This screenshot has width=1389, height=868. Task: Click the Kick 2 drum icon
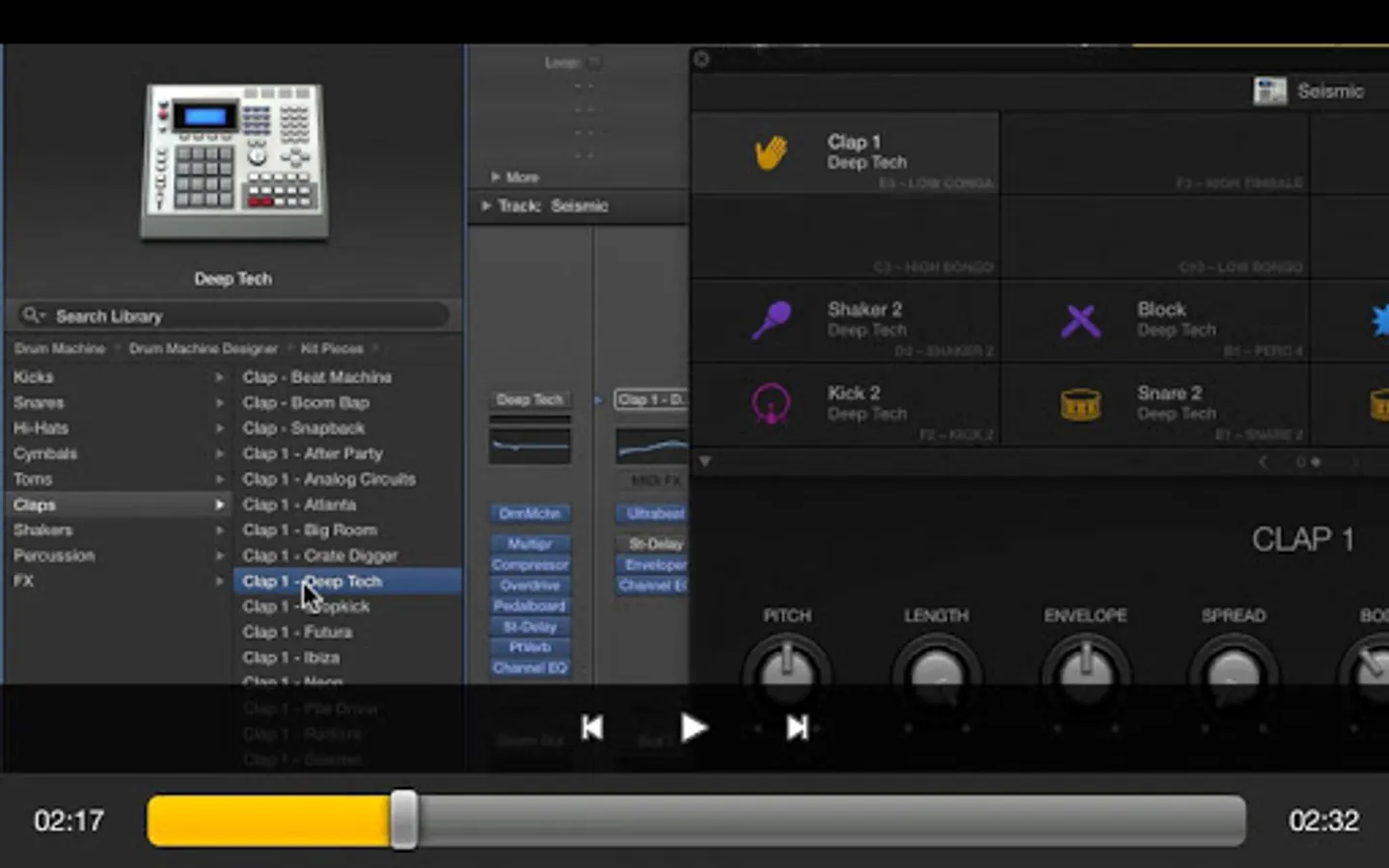(x=771, y=403)
